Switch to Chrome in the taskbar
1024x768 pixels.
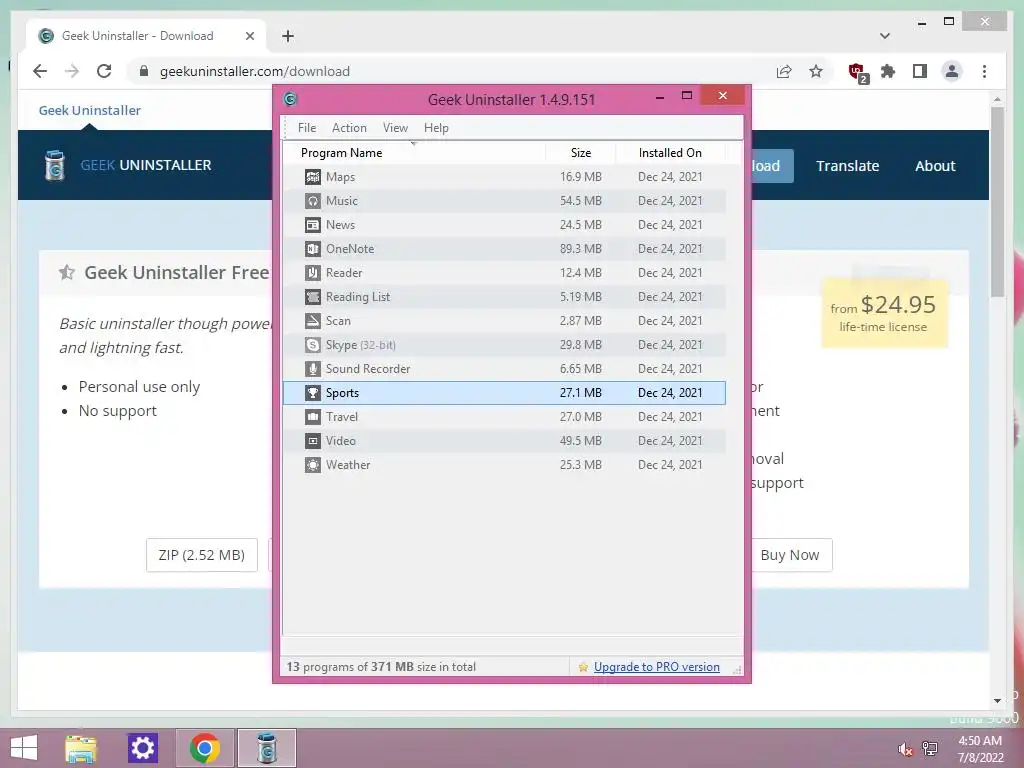[x=204, y=748]
